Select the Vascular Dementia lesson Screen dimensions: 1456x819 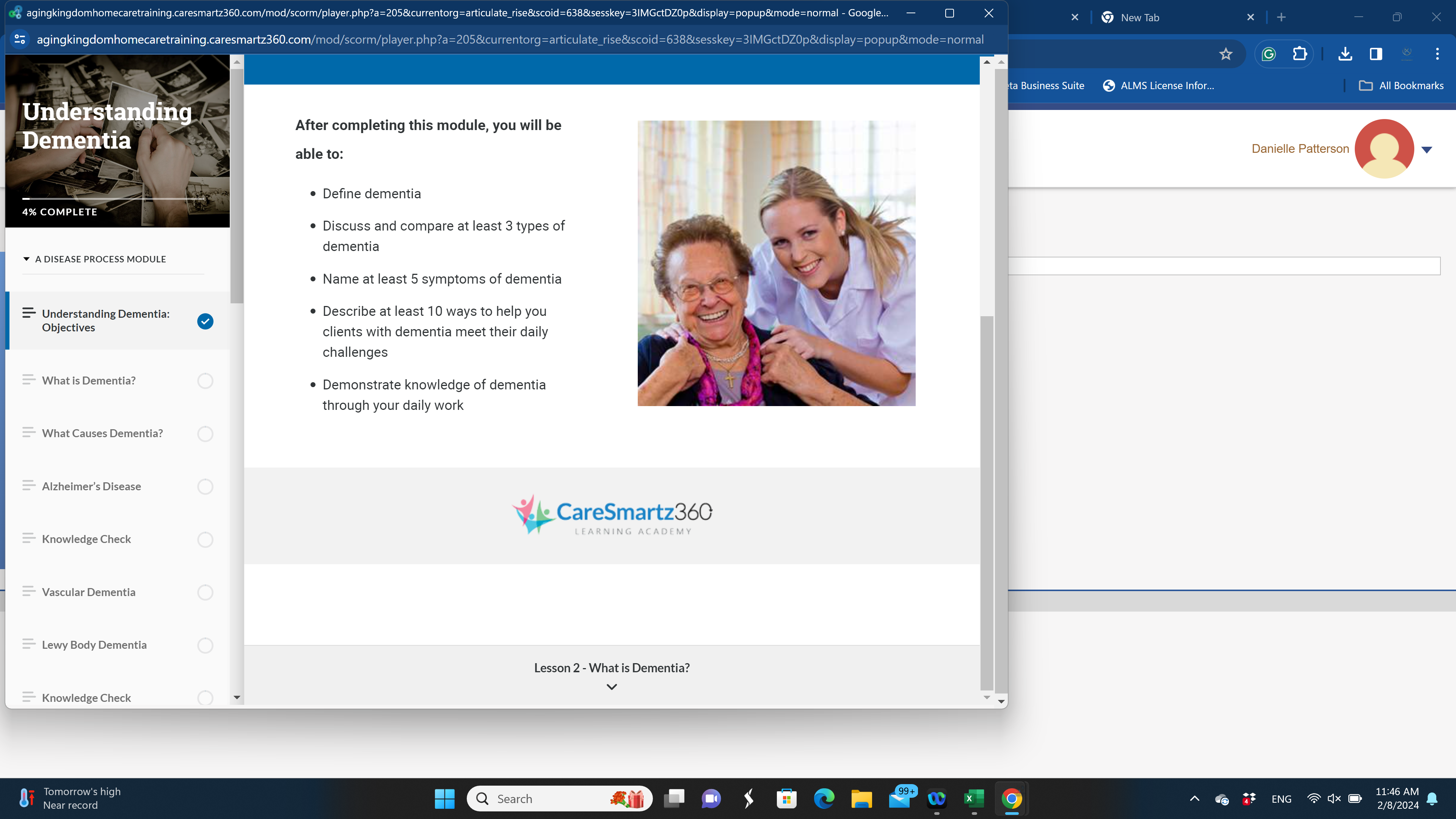tap(89, 592)
